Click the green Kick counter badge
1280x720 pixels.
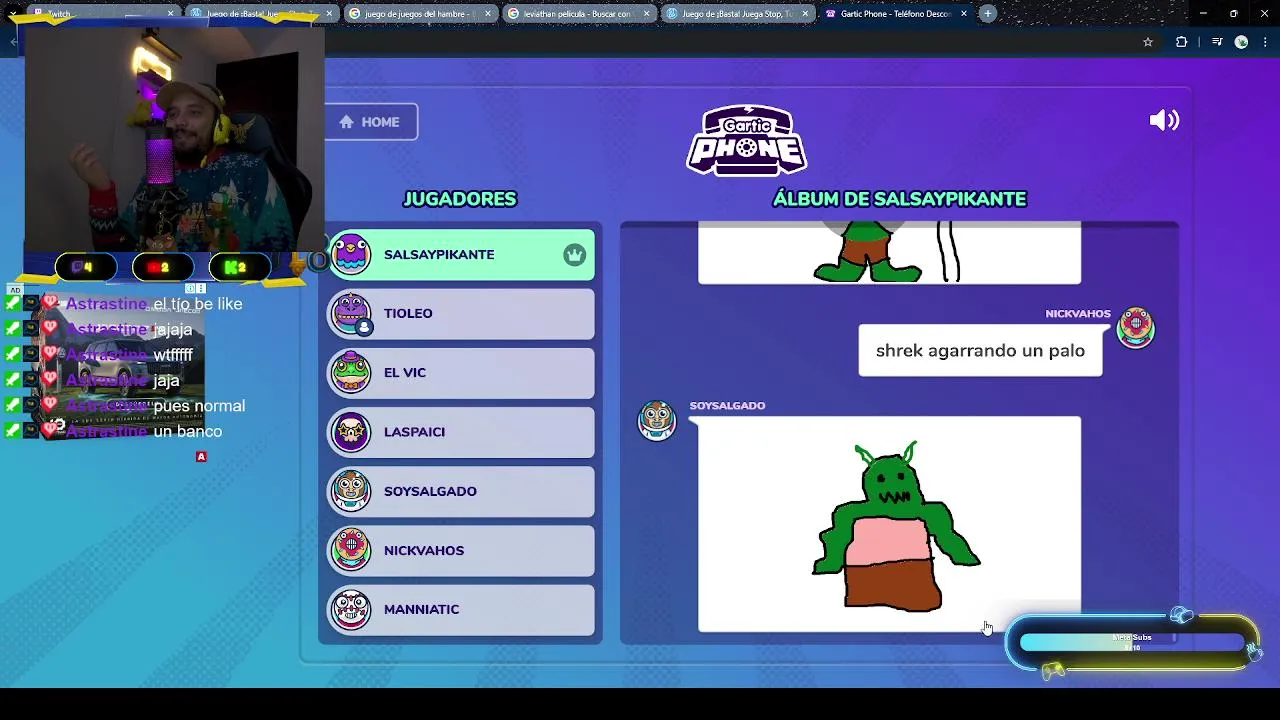point(240,267)
